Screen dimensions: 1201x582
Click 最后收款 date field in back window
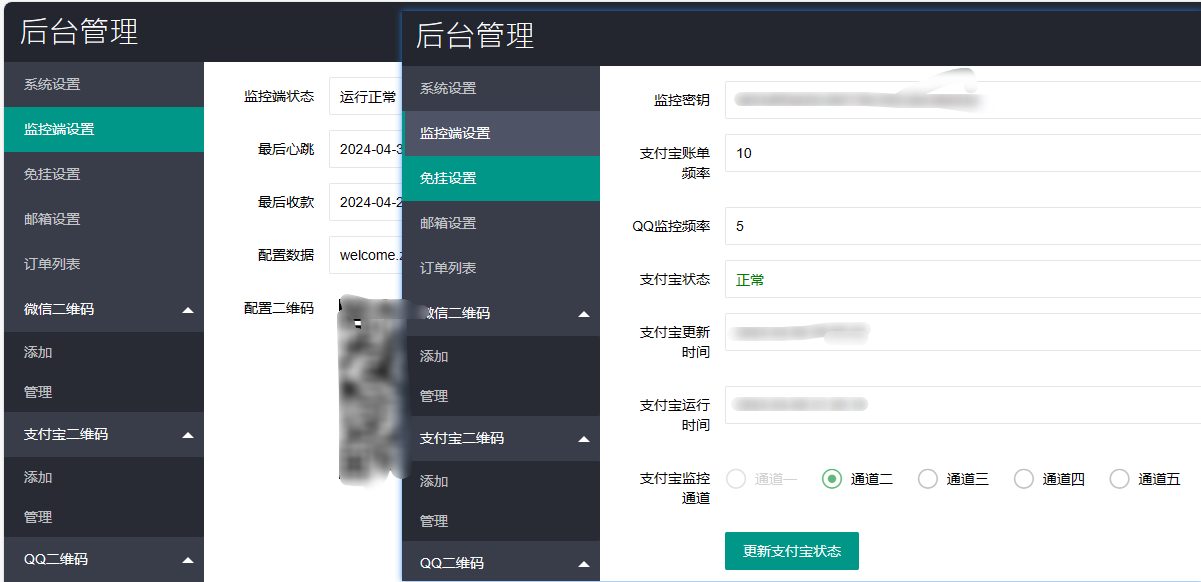pos(365,202)
